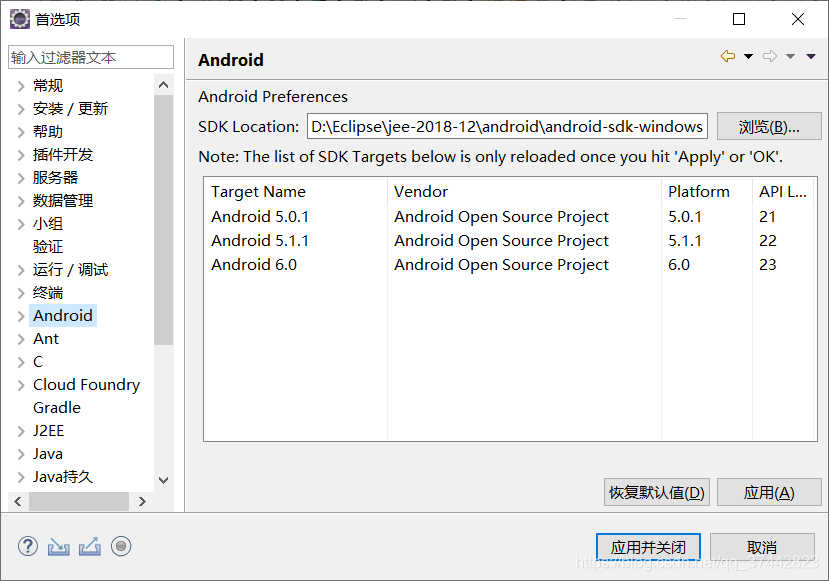Open the back history dropdown arrow
Viewport: 829px width, 581px height.
point(748,56)
